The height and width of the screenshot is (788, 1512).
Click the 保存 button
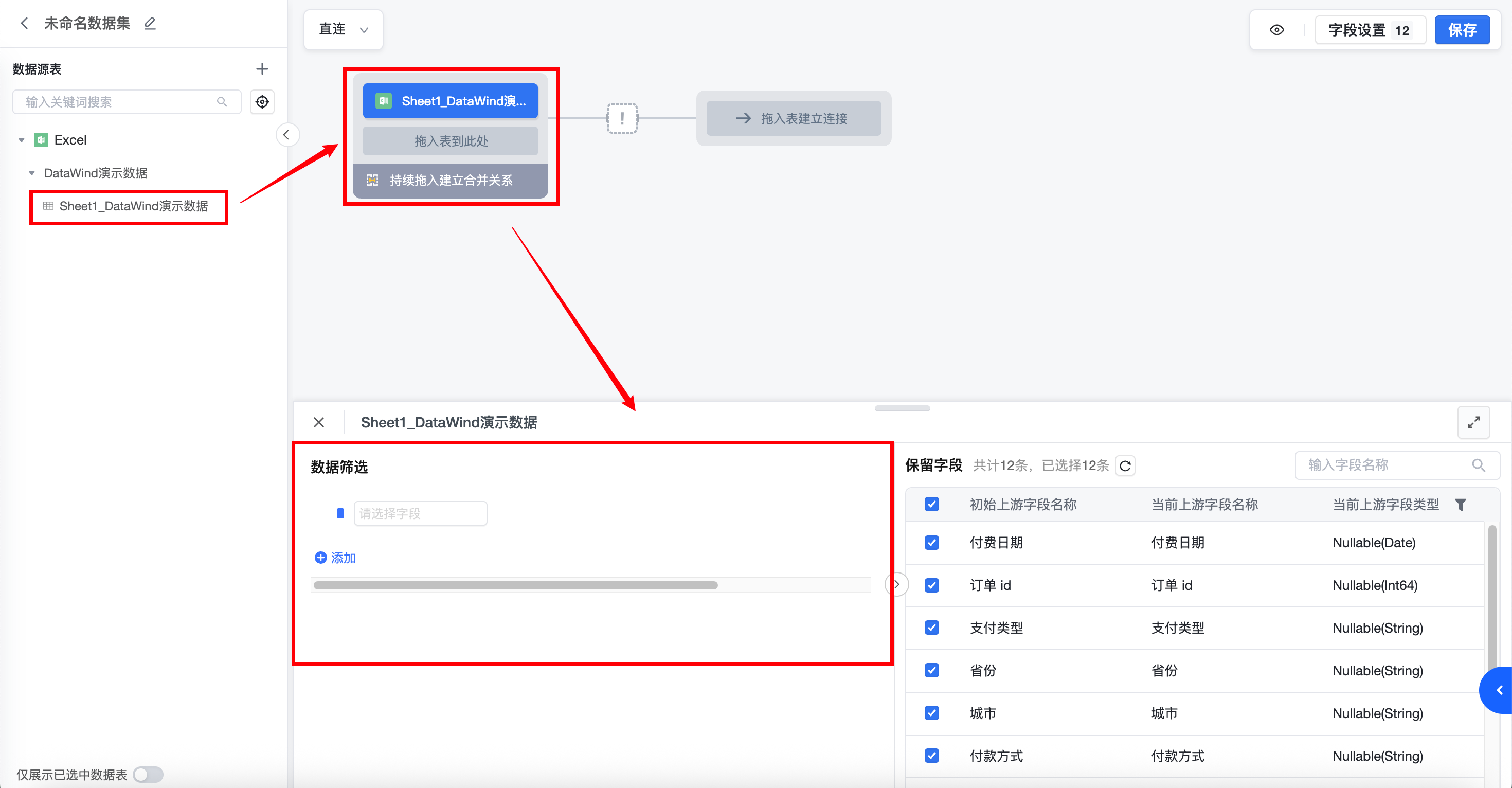coord(1462,30)
